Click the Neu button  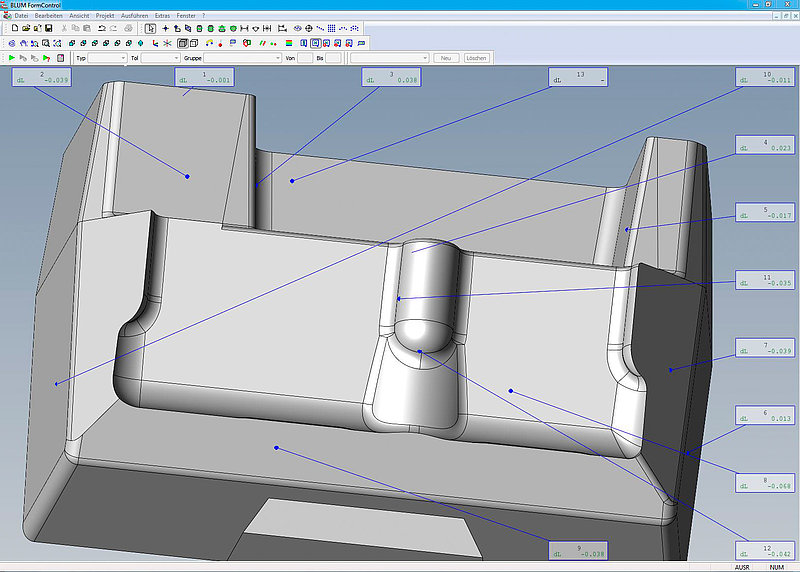pyautogui.click(x=446, y=58)
